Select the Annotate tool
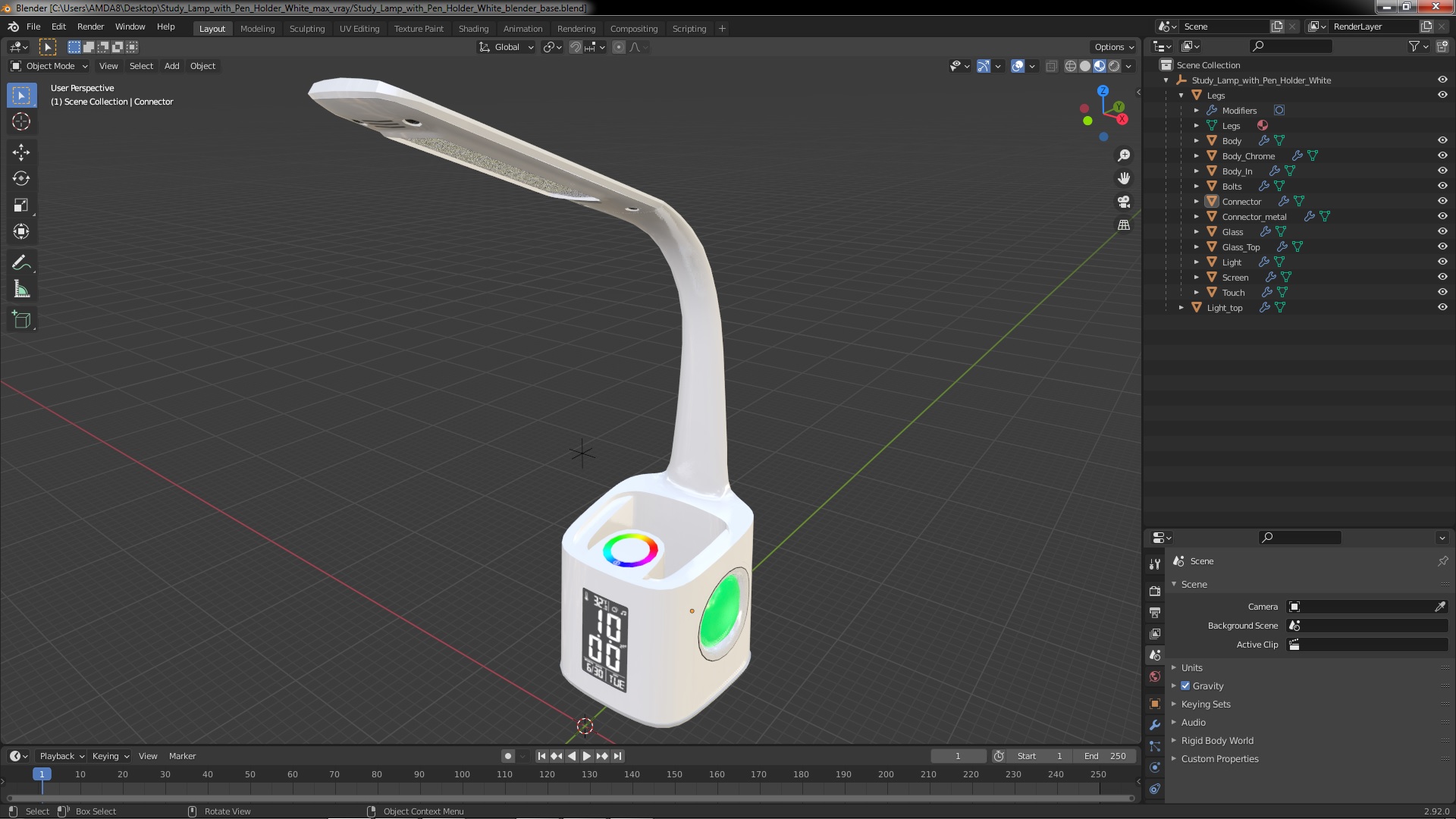Screen dimensions: 1456x819 tap(21, 263)
